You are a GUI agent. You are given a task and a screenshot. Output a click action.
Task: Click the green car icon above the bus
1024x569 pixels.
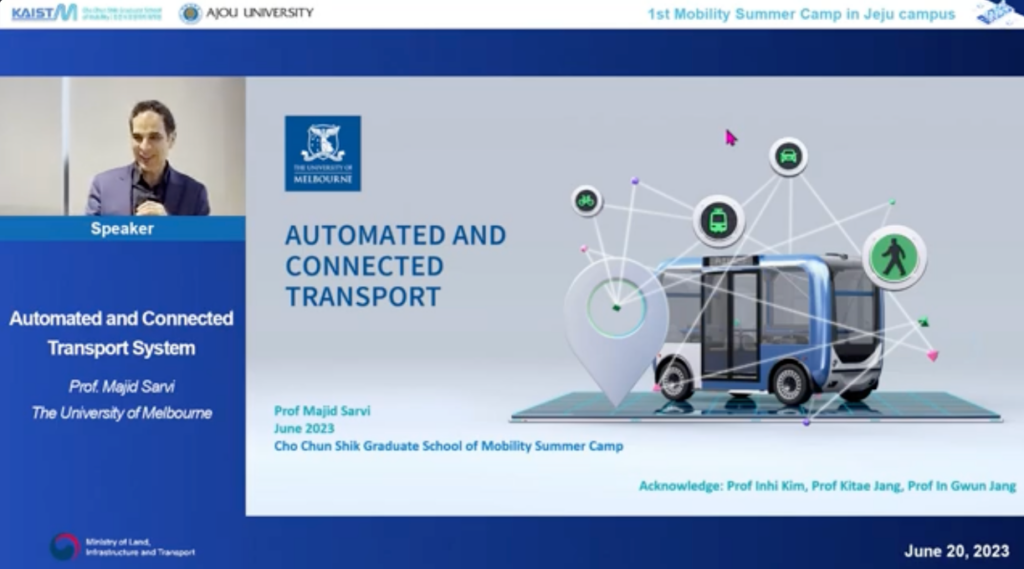click(788, 157)
